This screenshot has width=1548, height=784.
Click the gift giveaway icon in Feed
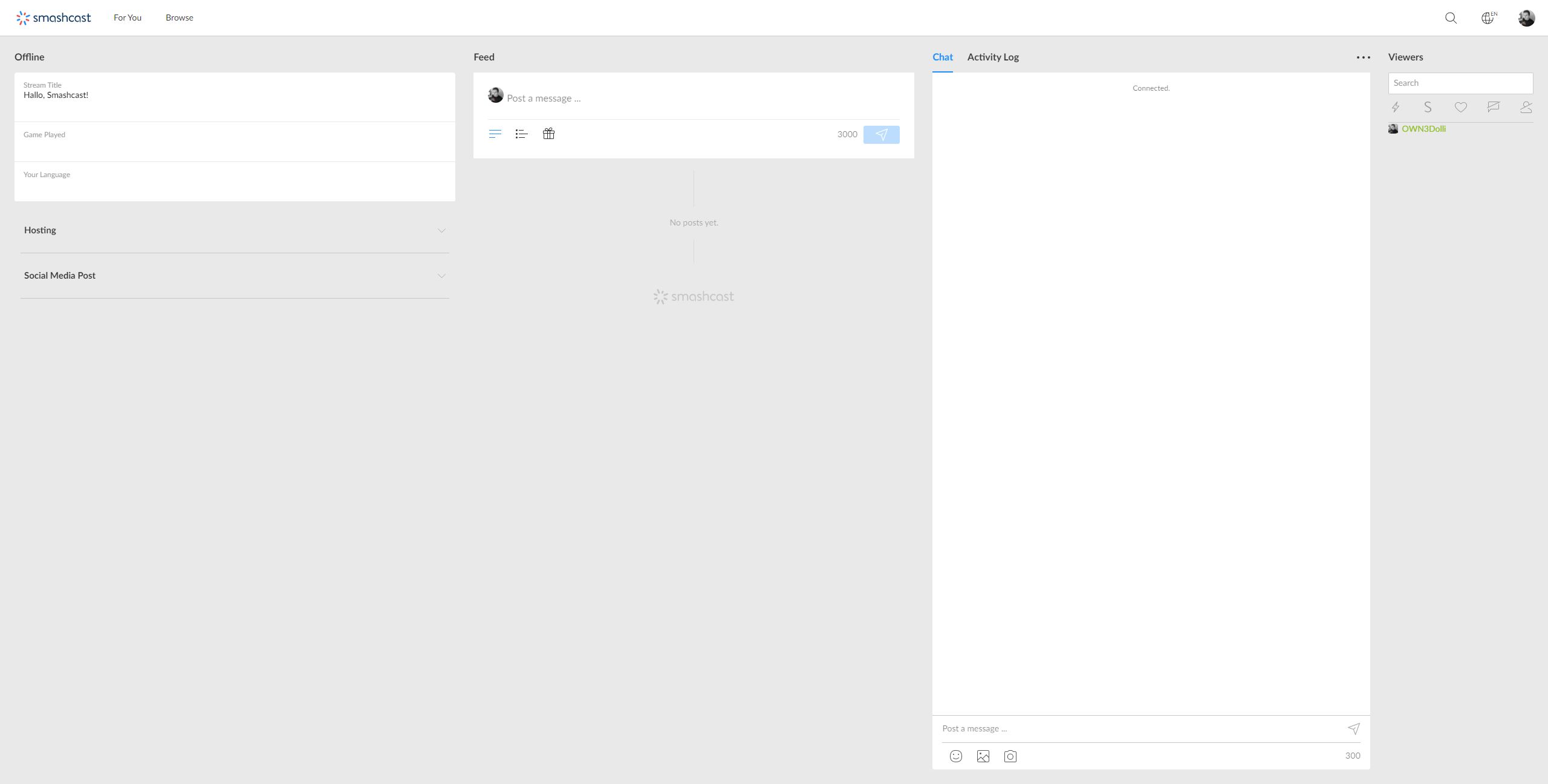pos(548,134)
